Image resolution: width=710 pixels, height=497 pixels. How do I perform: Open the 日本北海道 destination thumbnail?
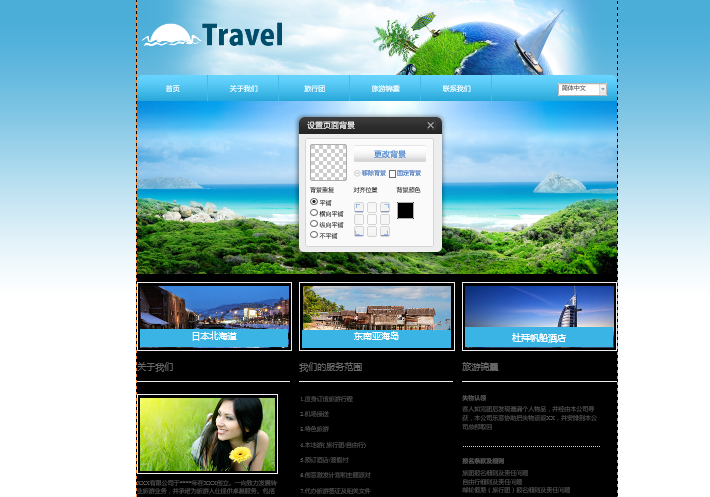(214, 316)
